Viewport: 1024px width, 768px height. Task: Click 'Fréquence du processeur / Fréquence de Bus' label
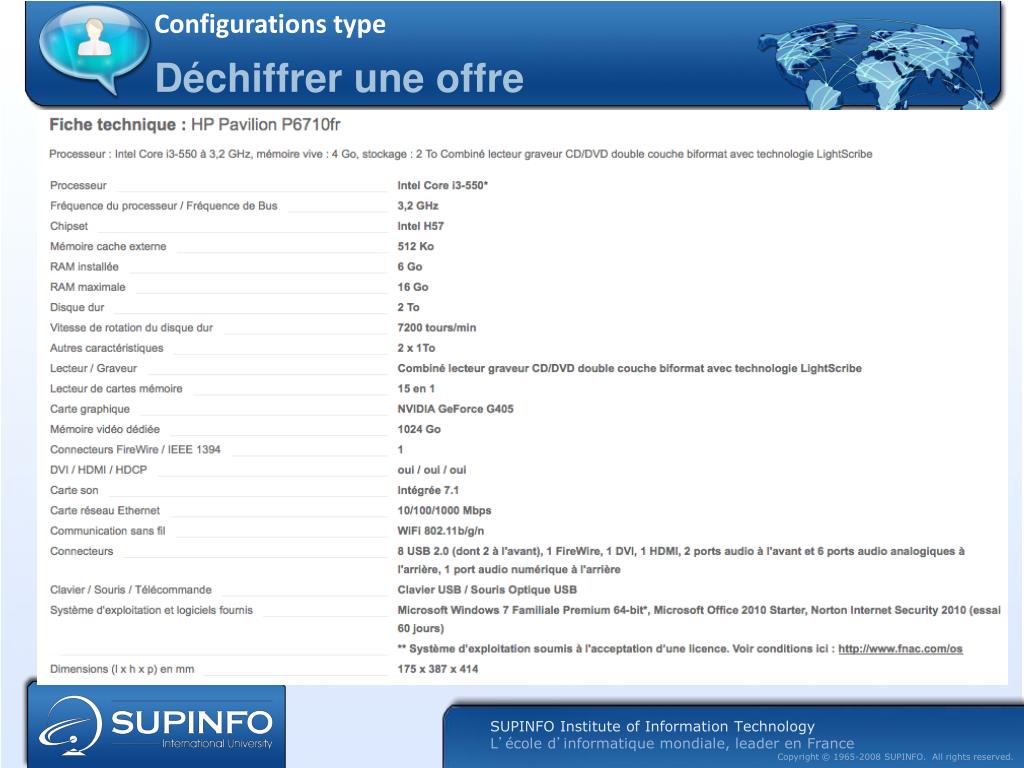tap(163, 206)
